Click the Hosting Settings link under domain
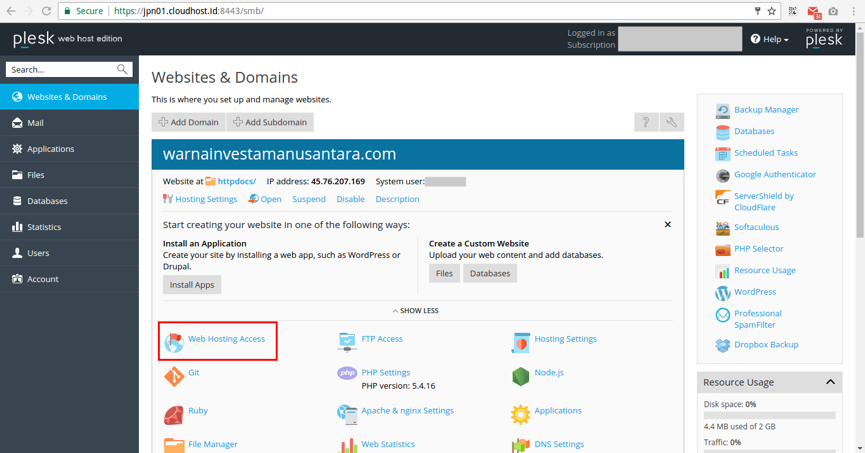865x453 pixels. (x=206, y=199)
